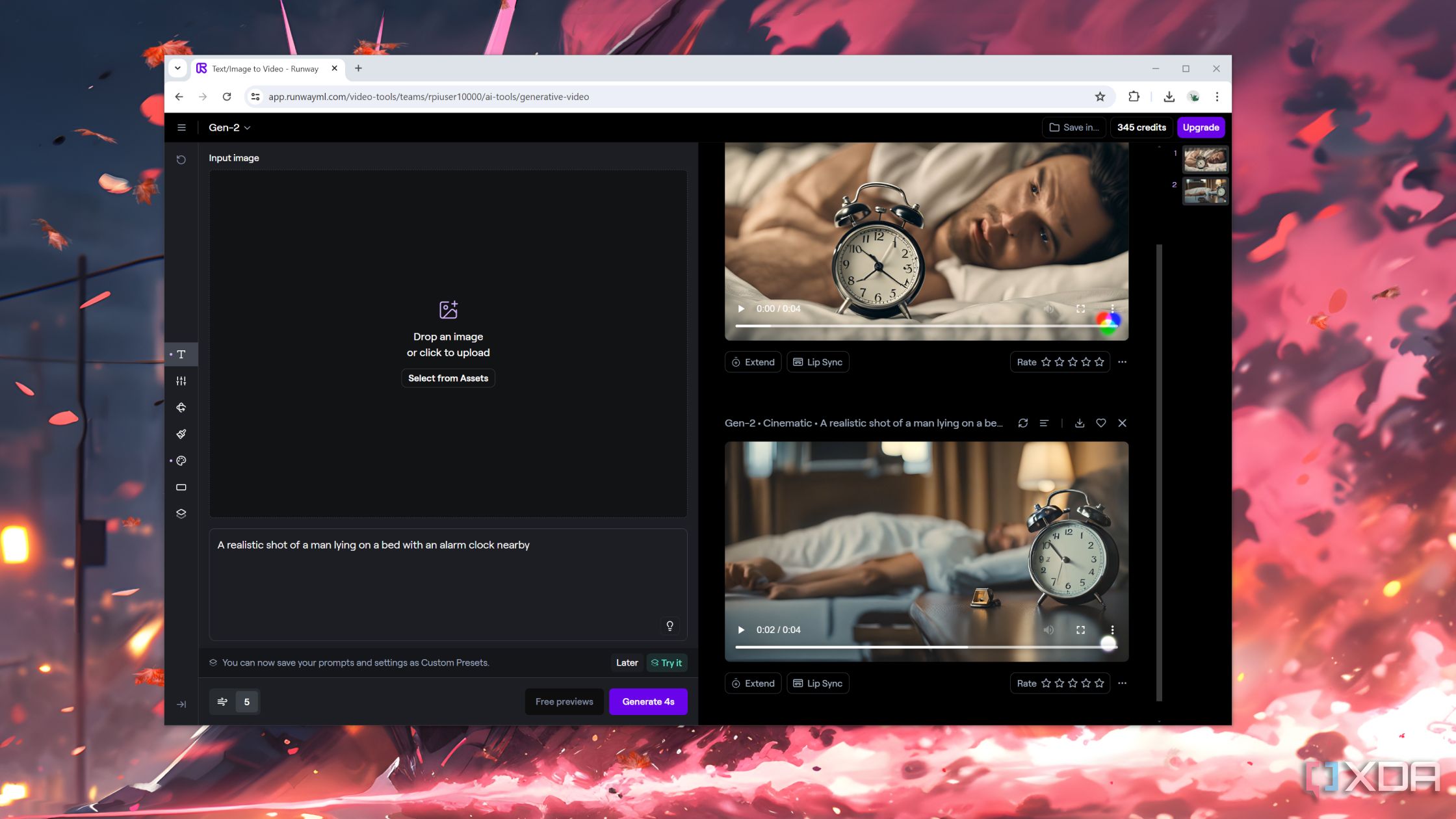Click the second generated video thumbnail
1456x819 pixels.
[1205, 189]
